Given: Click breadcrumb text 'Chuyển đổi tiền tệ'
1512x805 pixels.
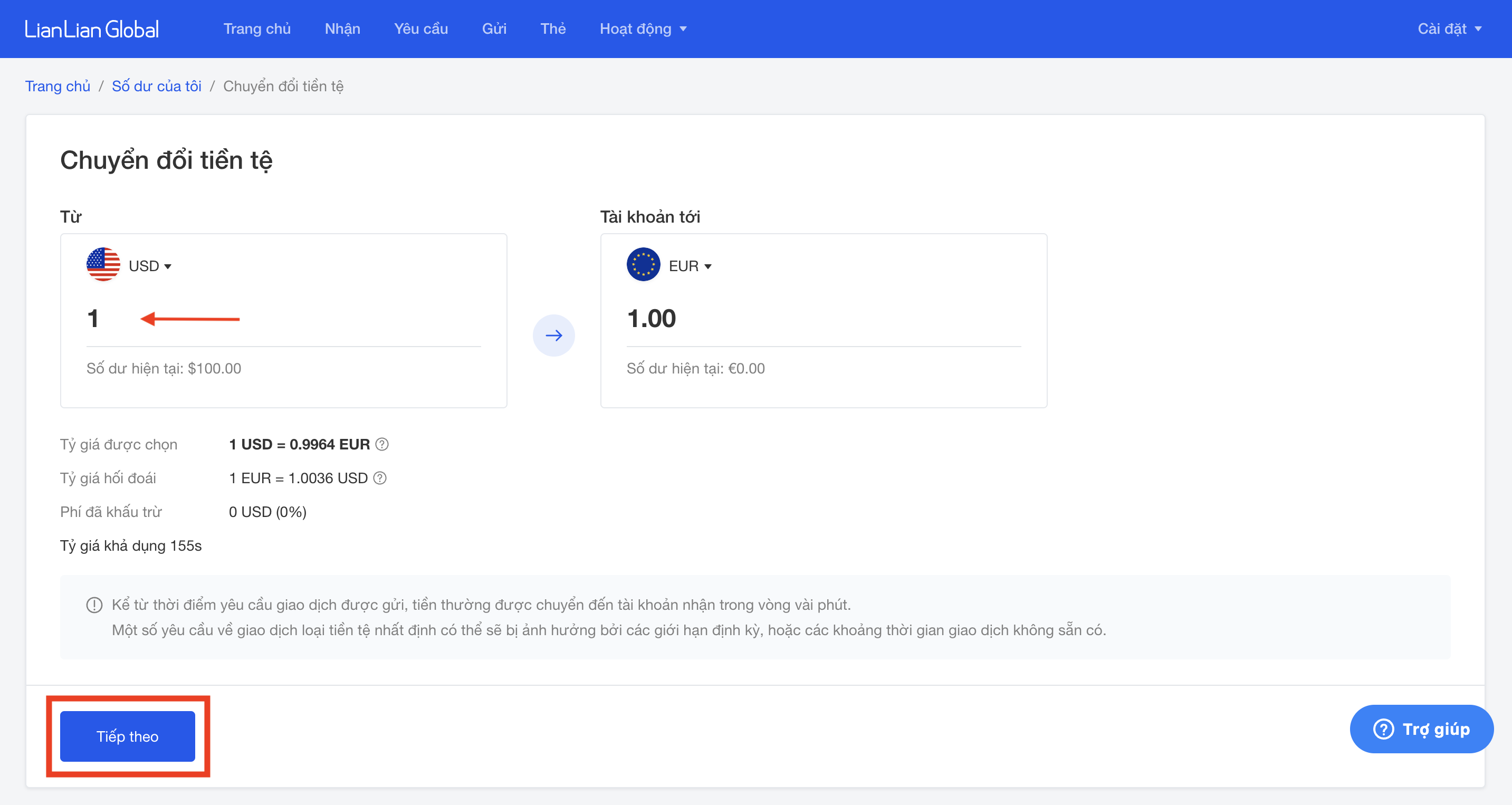Looking at the screenshot, I should click(283, 87).
